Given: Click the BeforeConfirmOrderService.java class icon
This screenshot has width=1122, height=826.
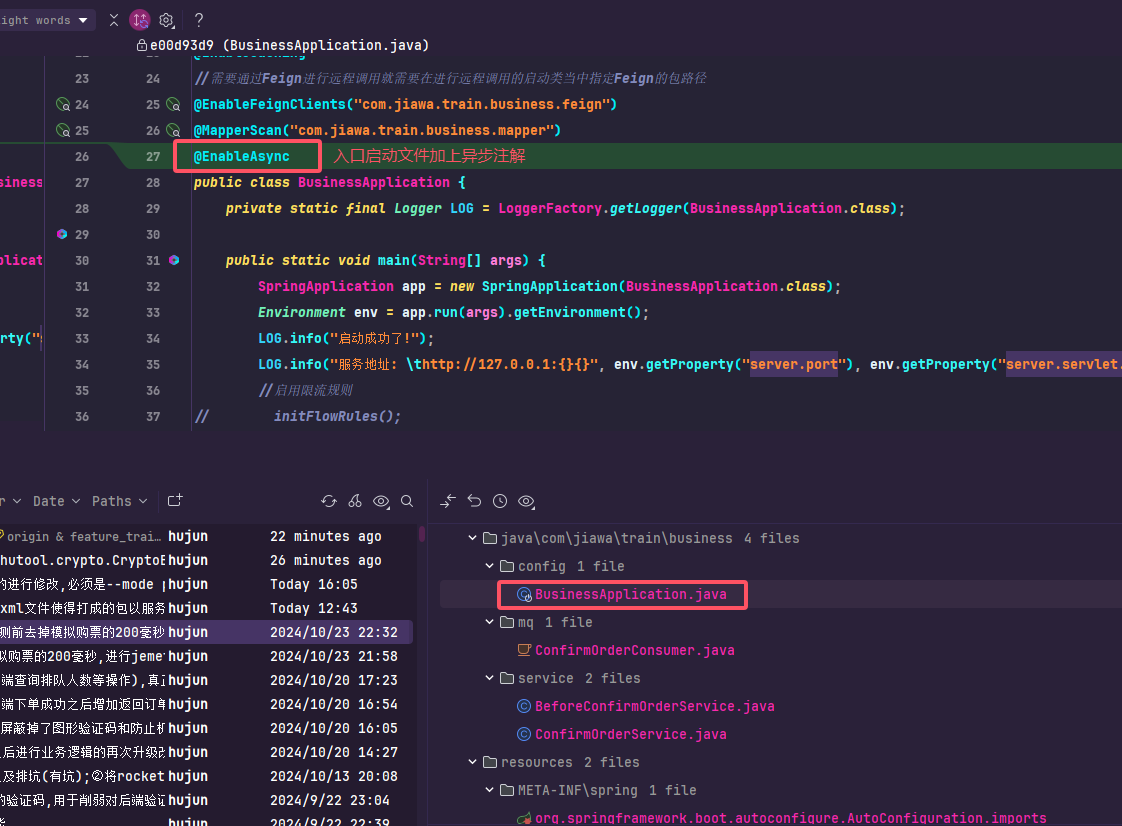Looking at the screenshot, I should 524,706.
